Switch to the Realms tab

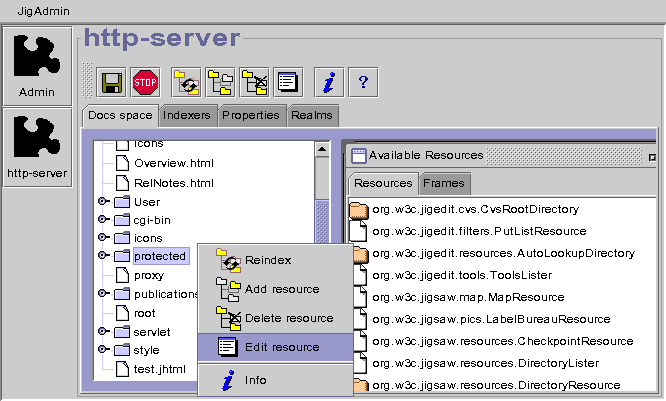312,116
